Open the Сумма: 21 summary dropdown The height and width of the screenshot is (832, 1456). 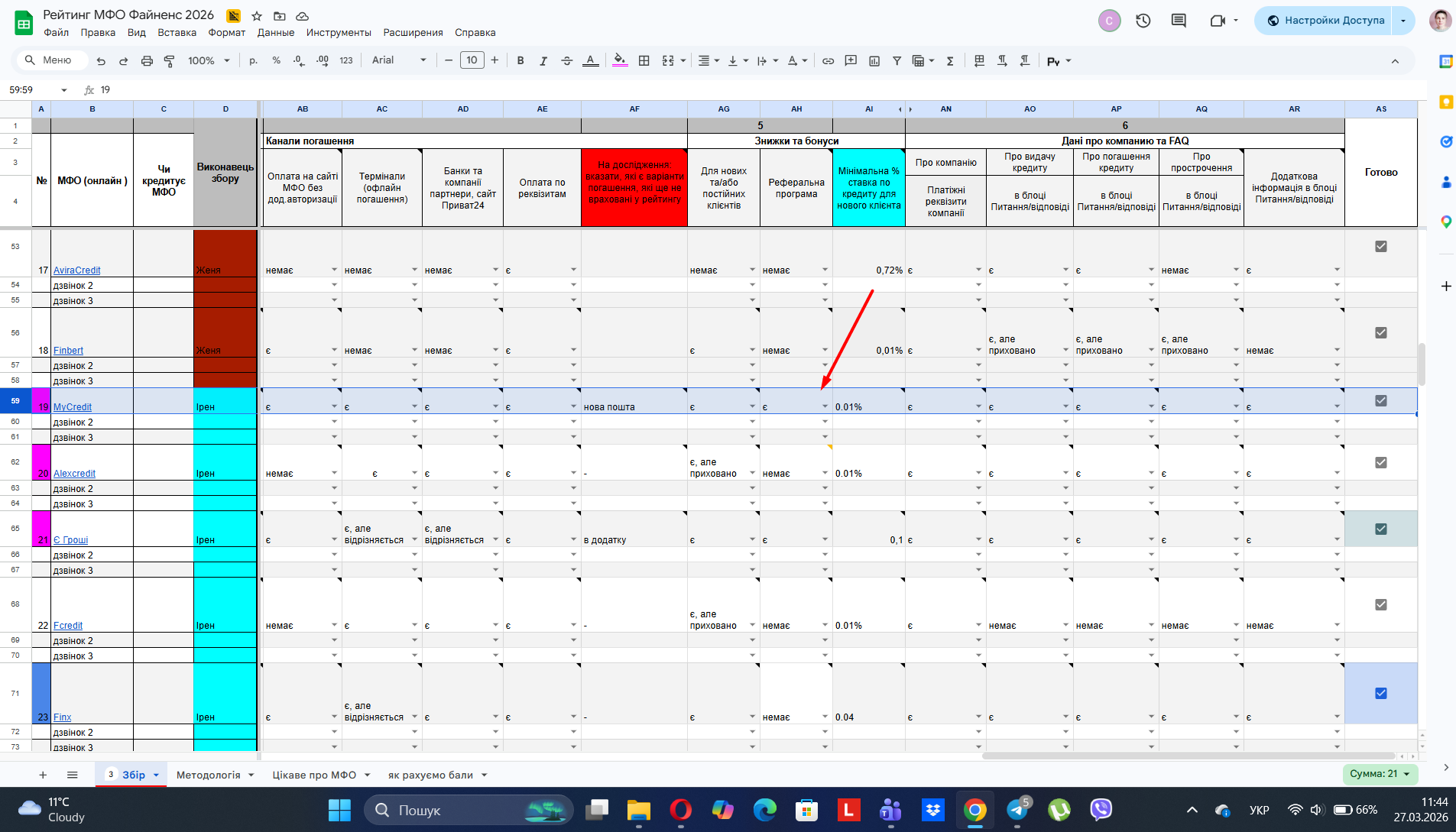1380,774
